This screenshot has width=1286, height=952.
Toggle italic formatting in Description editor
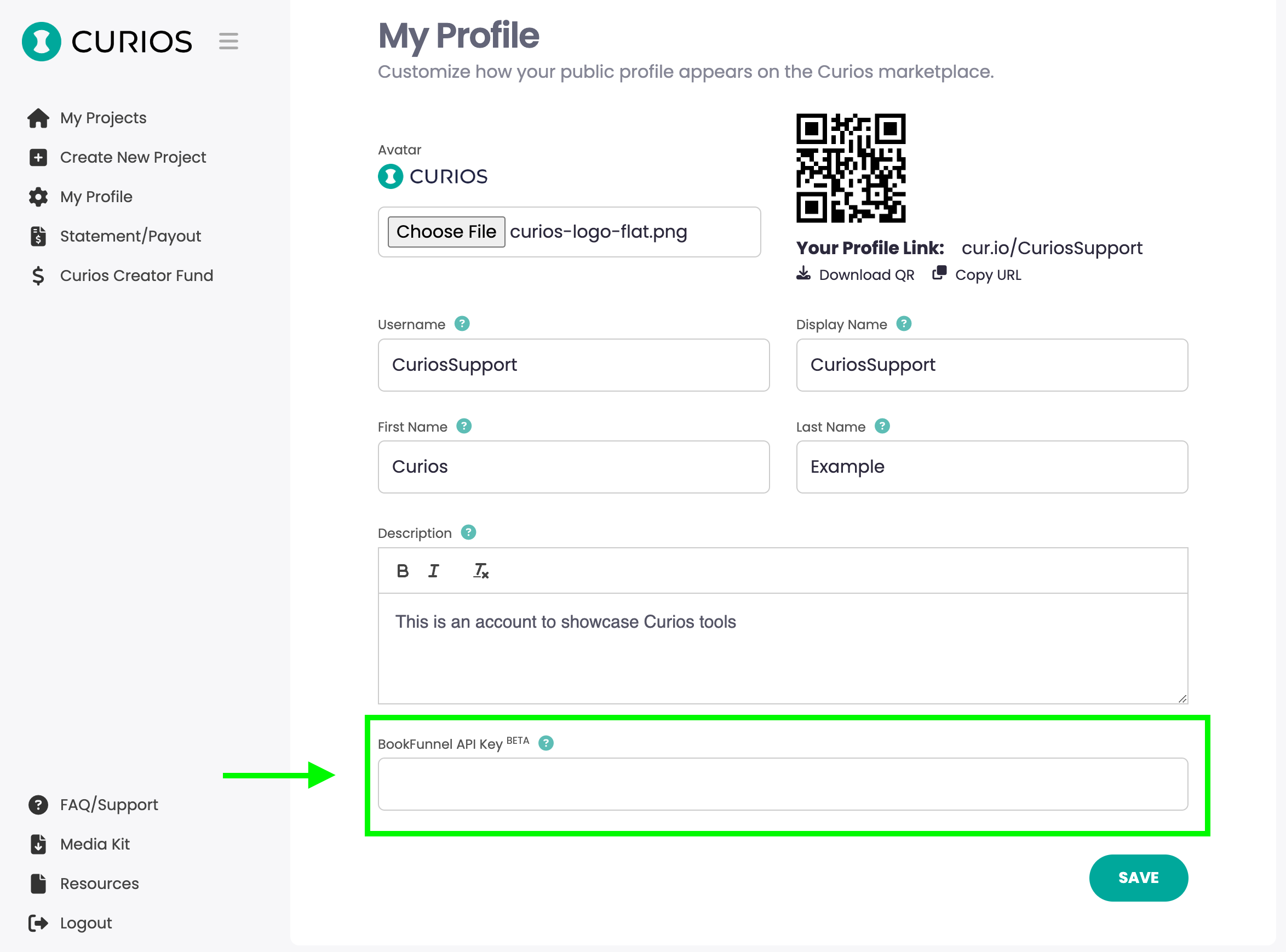pos(433,571)
